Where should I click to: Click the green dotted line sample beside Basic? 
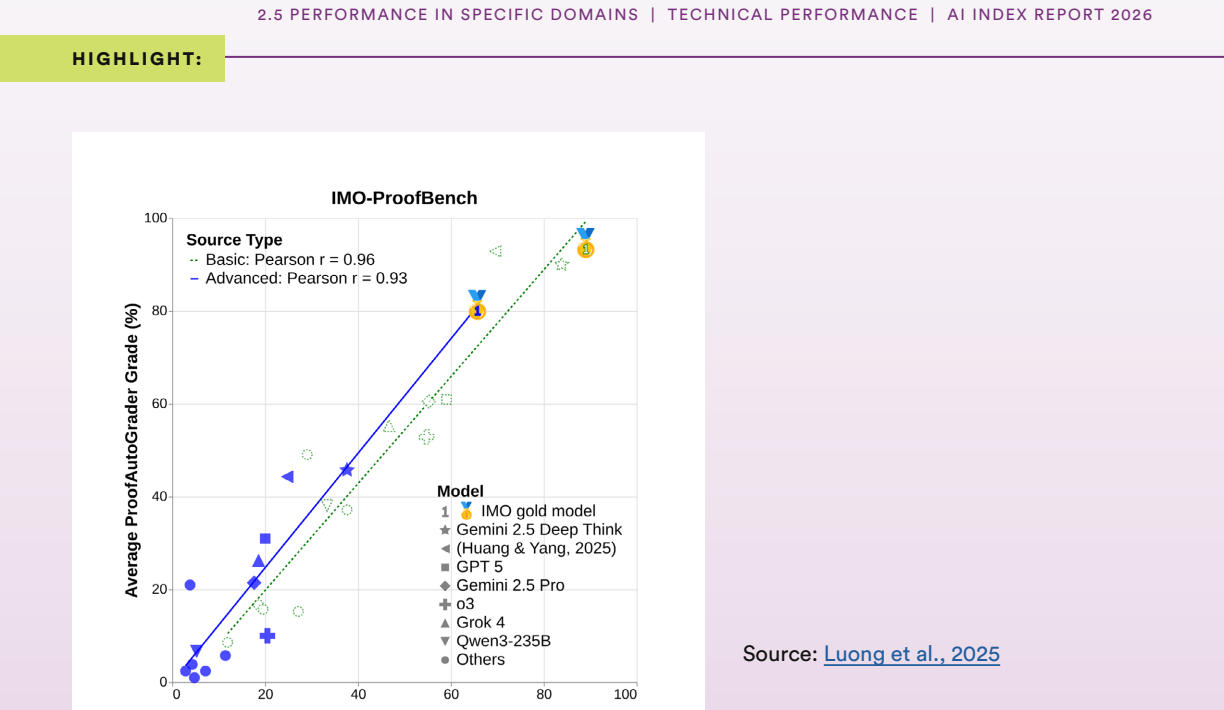pyautogui.click(x=194, y=260)
